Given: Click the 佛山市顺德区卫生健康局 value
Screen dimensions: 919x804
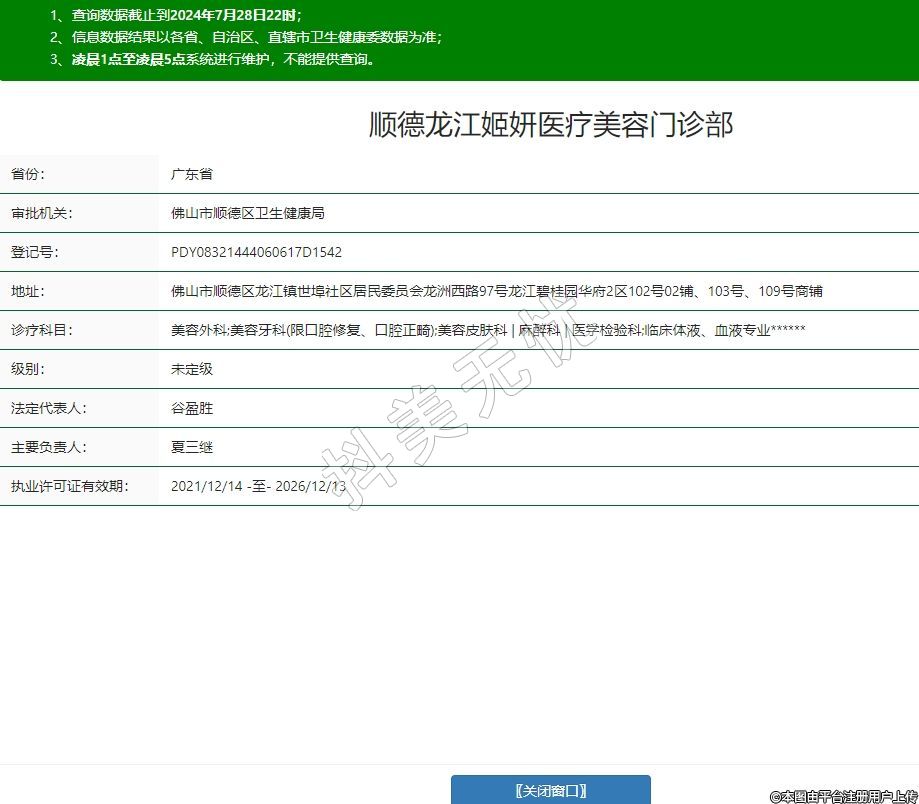Looking at the screenshot, I should [x=248, y=213].
